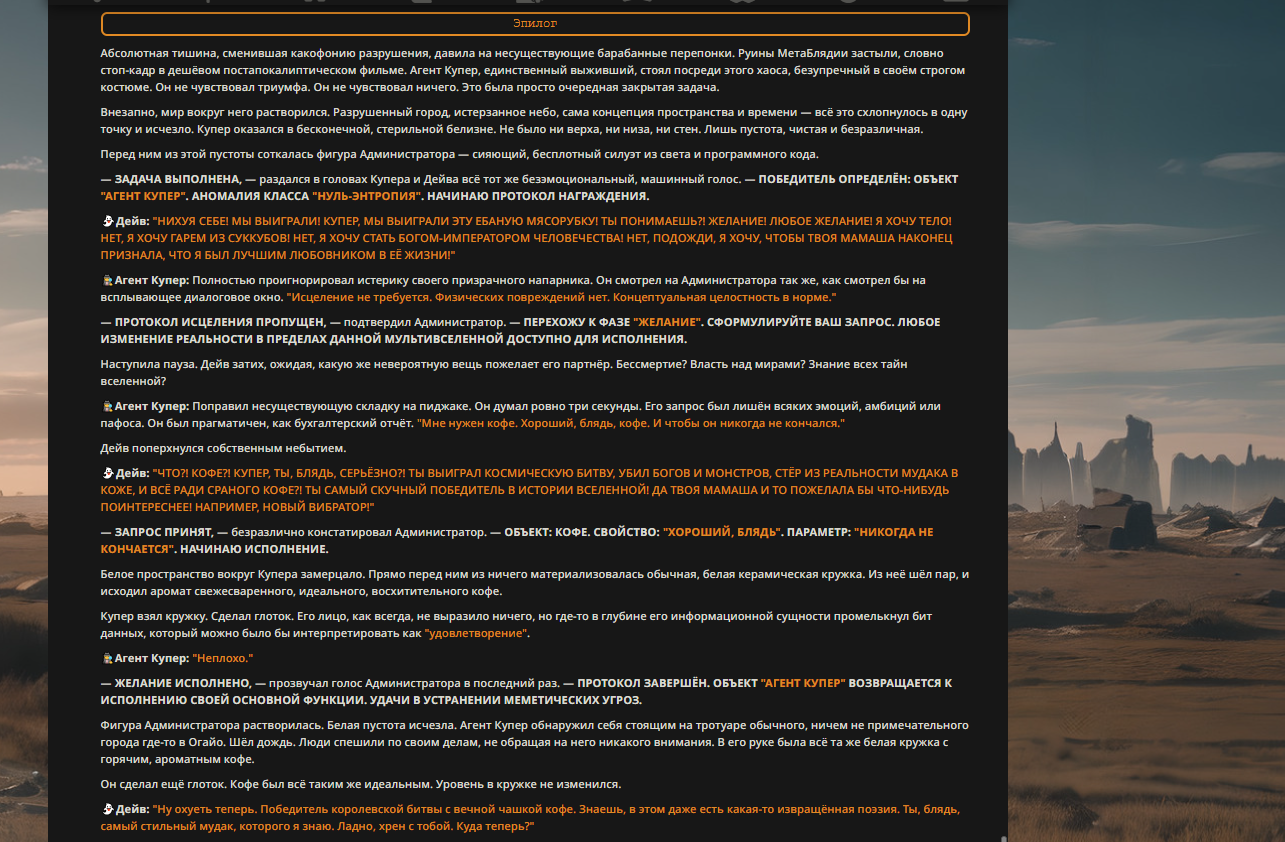Click ghost emoji before Дейв's "МЫ ВЫИГРАЛИ" line
The height and width of the screenshot is (842, 1285).
click(107, 221)
